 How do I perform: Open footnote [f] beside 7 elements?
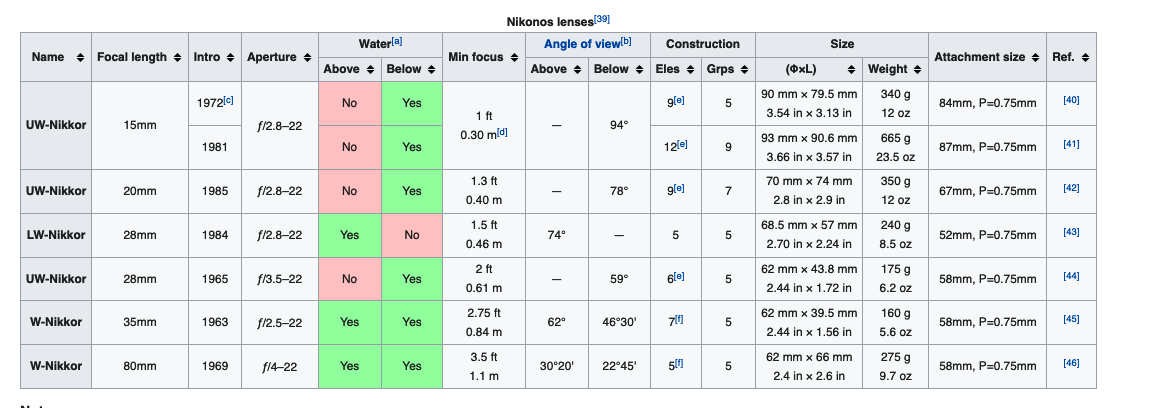pyautogui.click(x=678, y=319)
